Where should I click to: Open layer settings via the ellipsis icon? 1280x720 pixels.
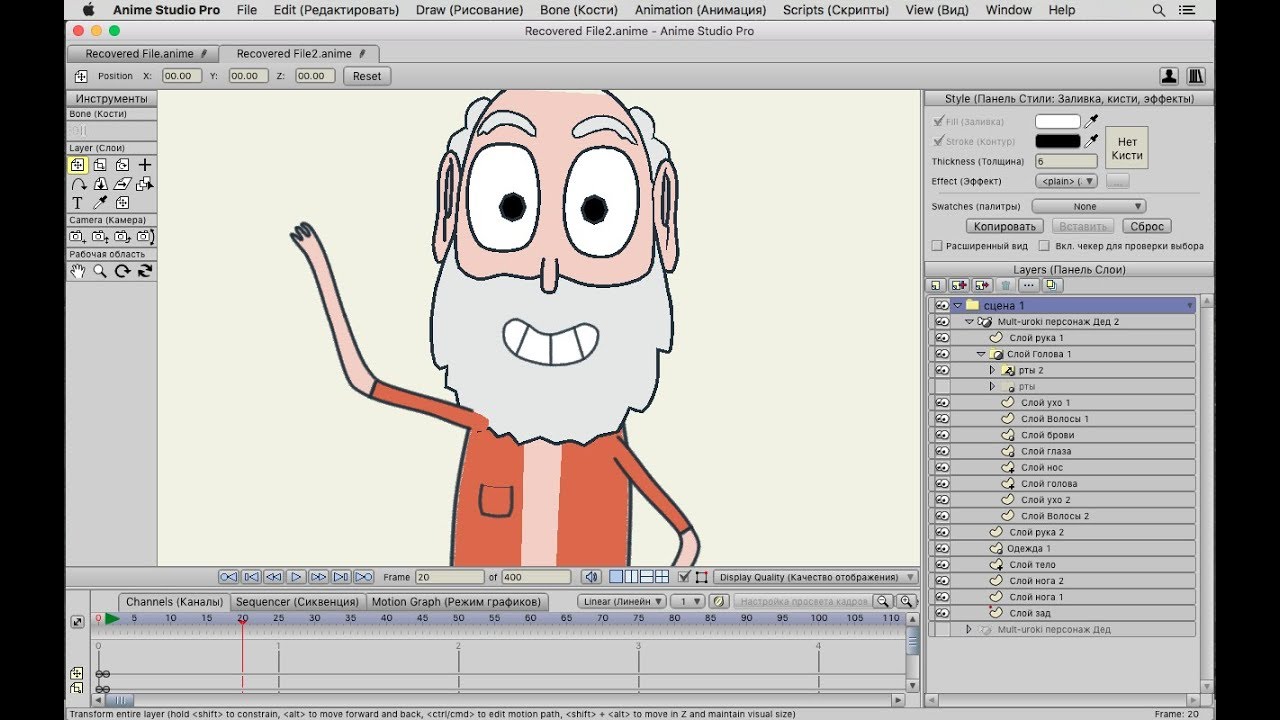pyautogui.click(x=1029, y=286)
